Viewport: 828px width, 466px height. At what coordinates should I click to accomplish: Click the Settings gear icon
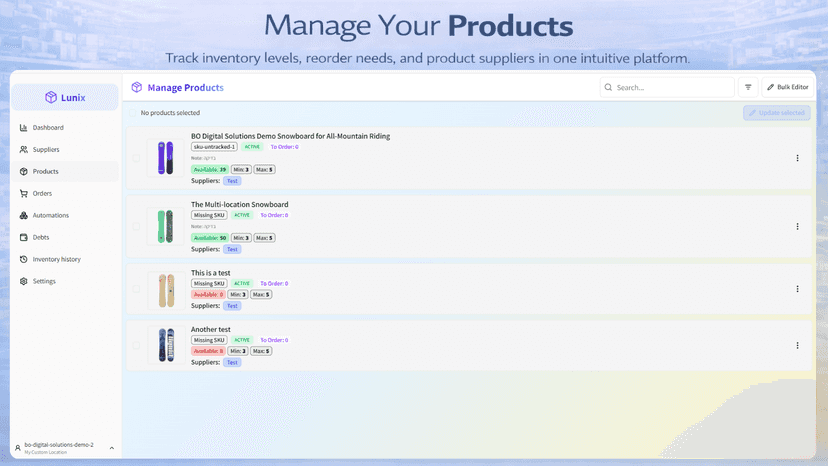click(23, 281)
